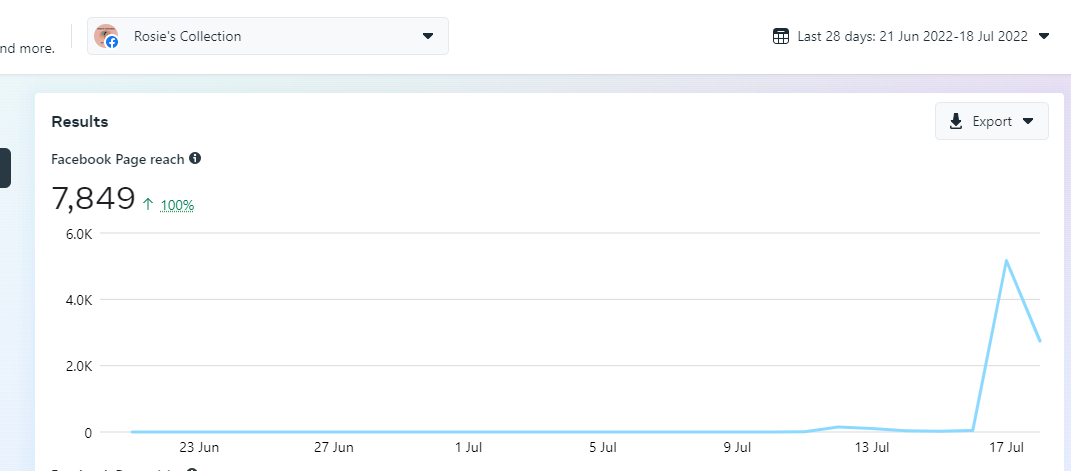Click the arrow in Rosie's Collection selector

pos(428,36)
